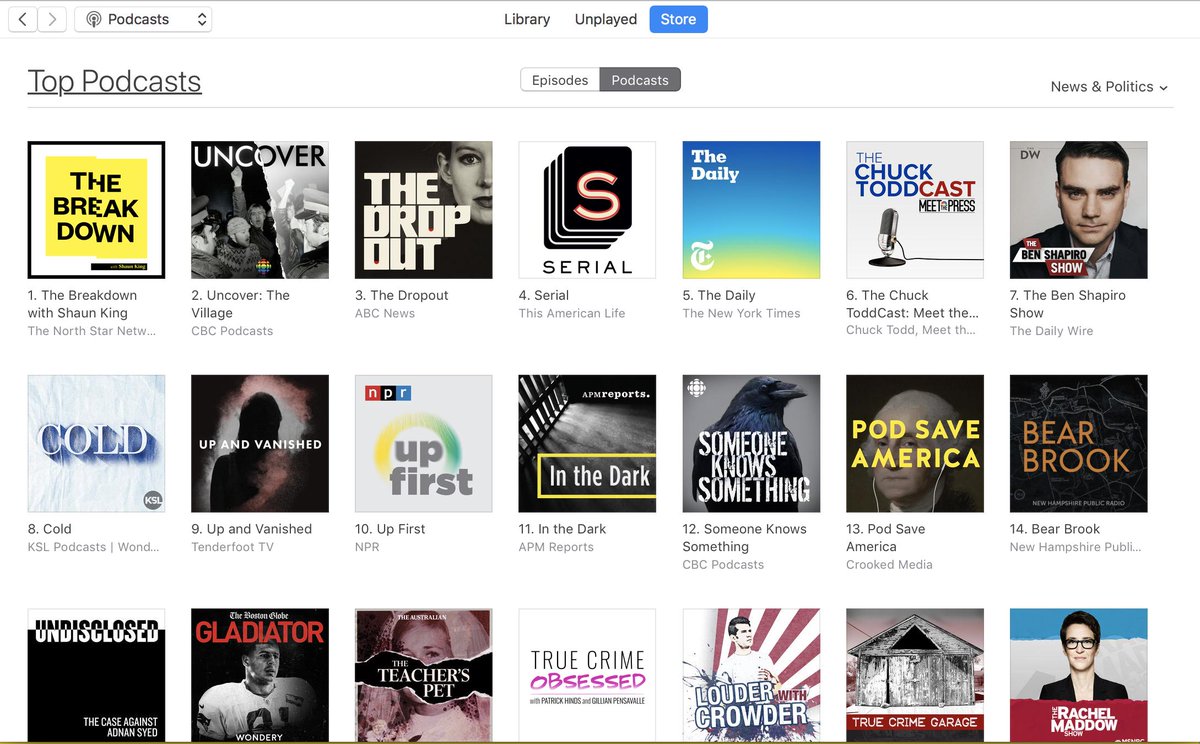The image size is (1200, 744).
Task: Open the Pod Save America artwork
Action: pyautogui.click(x=915, y=444)
